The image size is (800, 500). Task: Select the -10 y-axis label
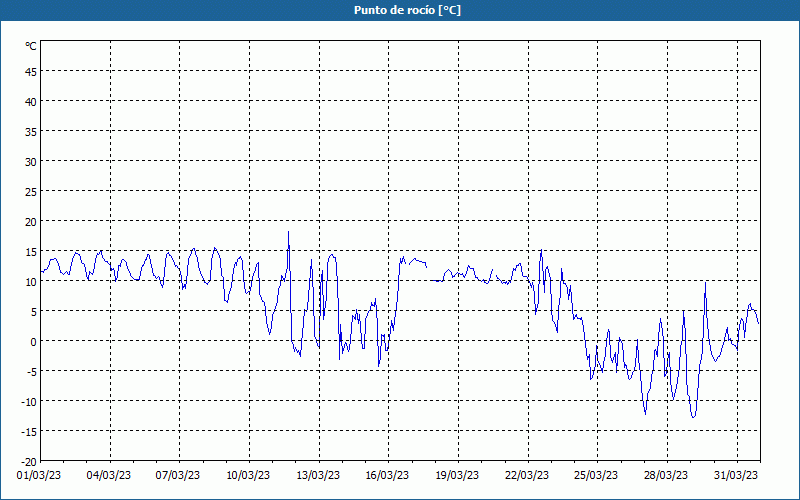29,402
